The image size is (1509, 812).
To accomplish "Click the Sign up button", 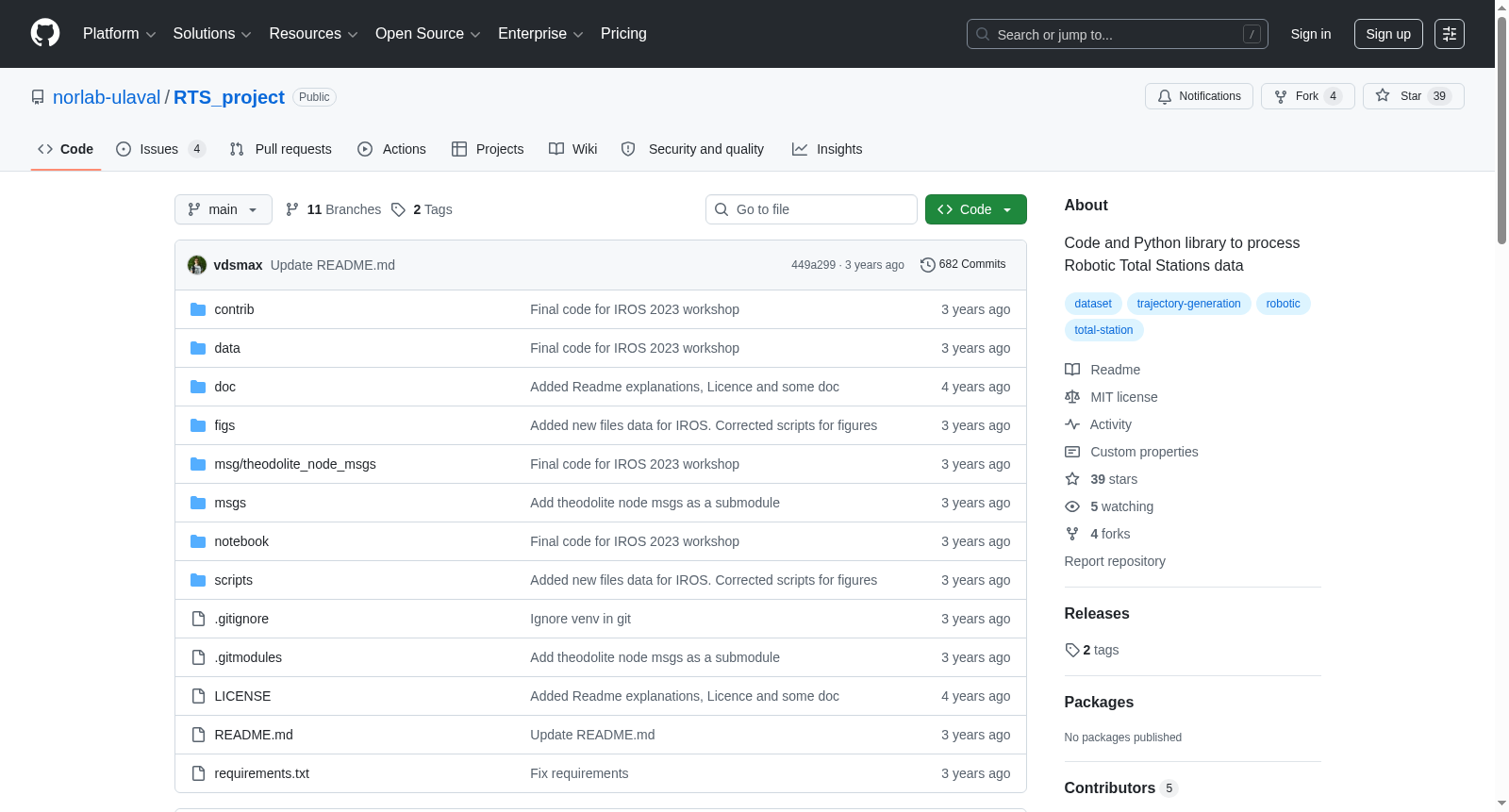I will pyautogui.click(x=1388, y=34).
